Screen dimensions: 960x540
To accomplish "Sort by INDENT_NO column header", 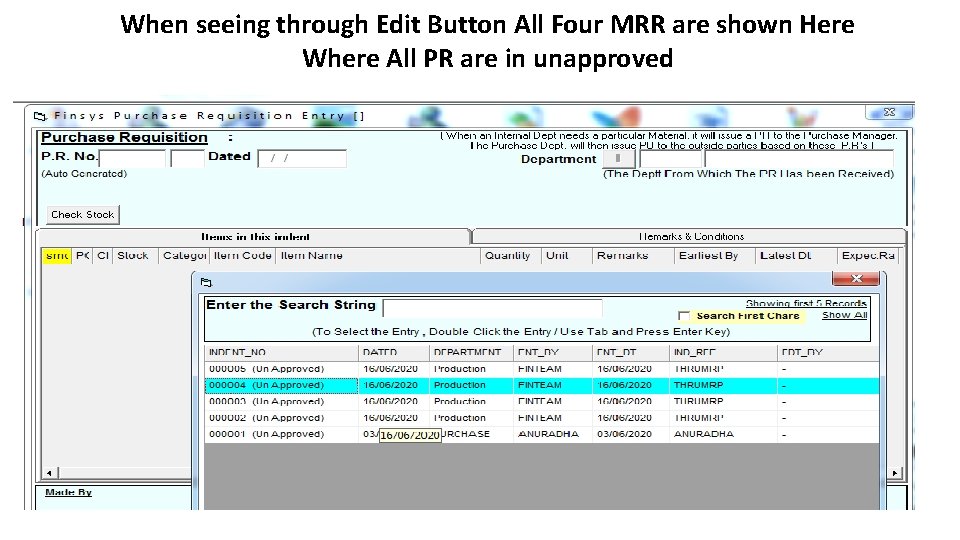I will click(x=282, y=353).
